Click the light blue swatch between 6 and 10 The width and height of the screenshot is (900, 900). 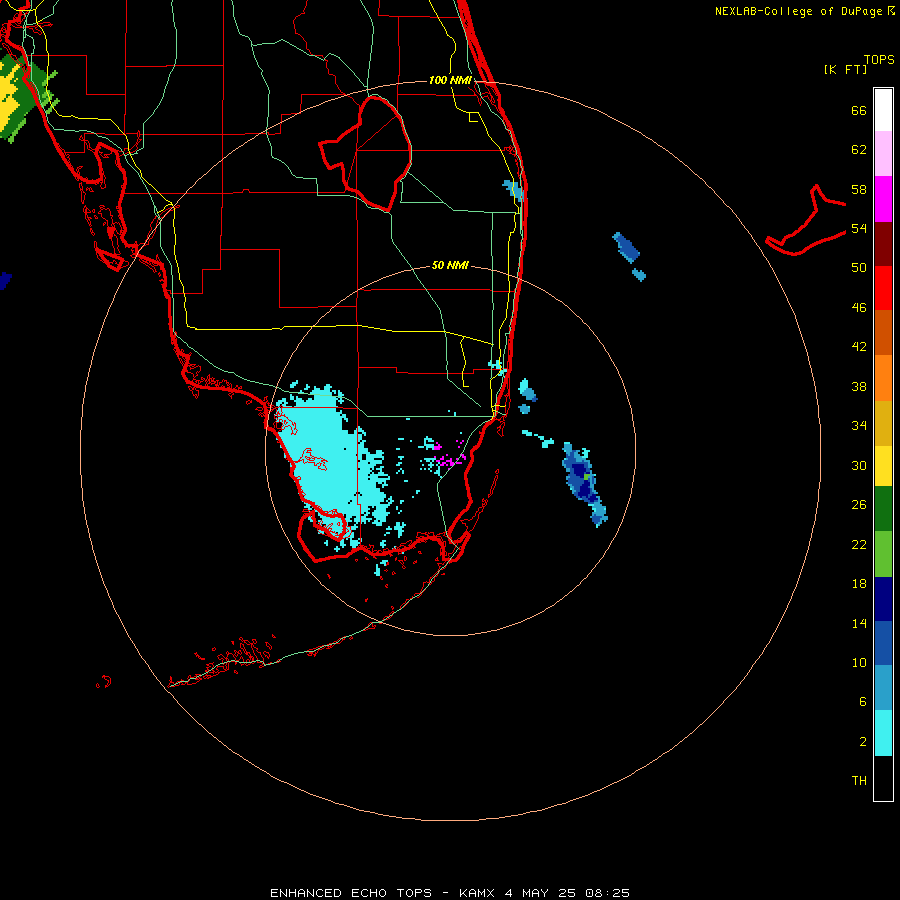coord(883,688)
